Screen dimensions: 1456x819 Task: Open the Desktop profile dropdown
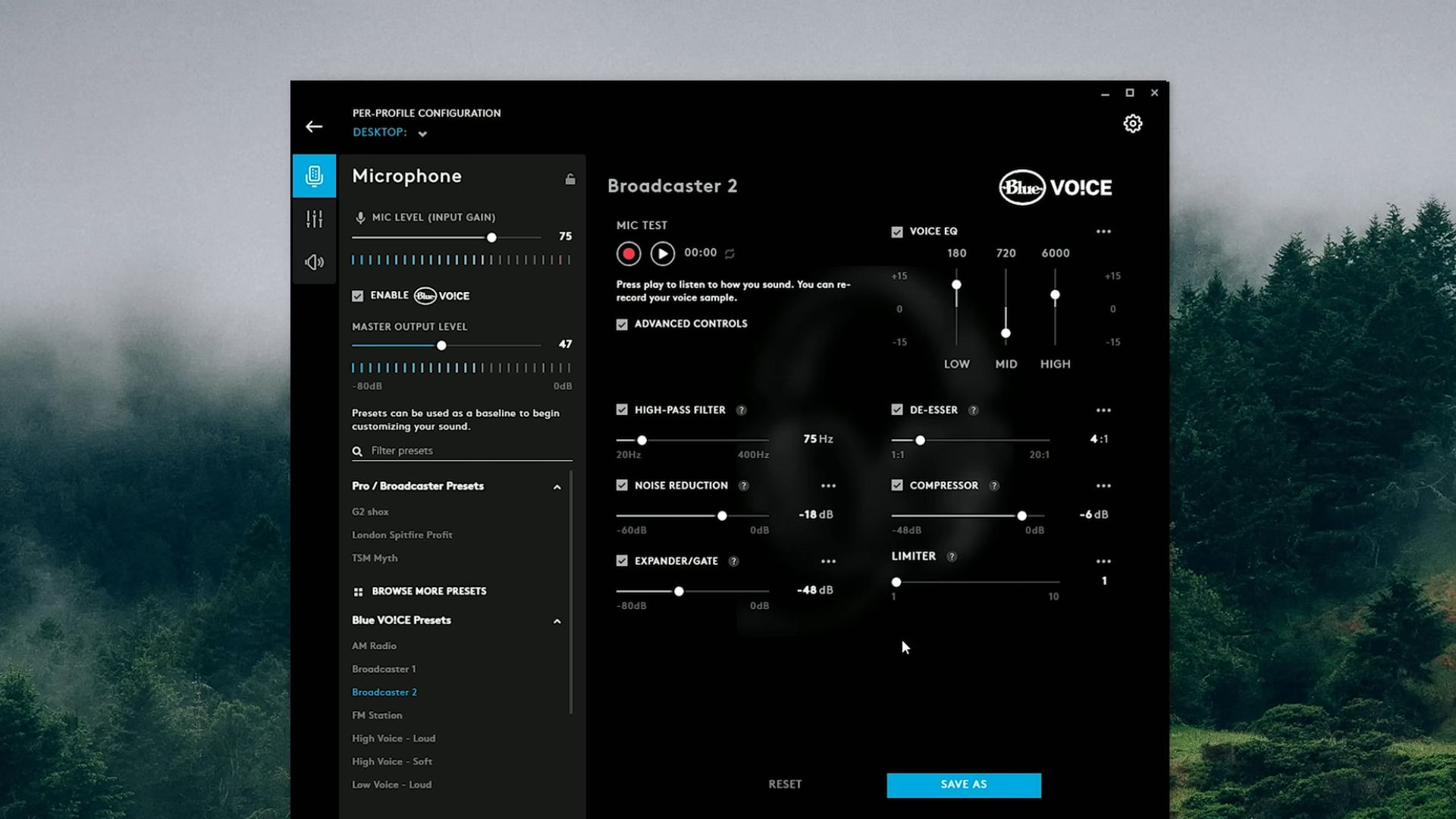(x=422, y=133)
